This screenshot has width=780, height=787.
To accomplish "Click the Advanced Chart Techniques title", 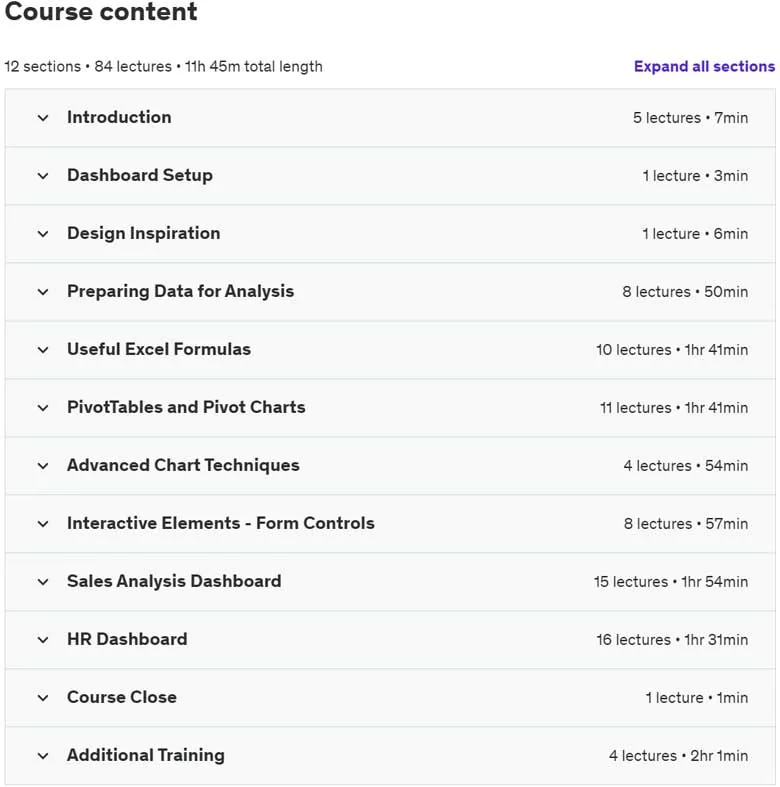I will point(183,465).
